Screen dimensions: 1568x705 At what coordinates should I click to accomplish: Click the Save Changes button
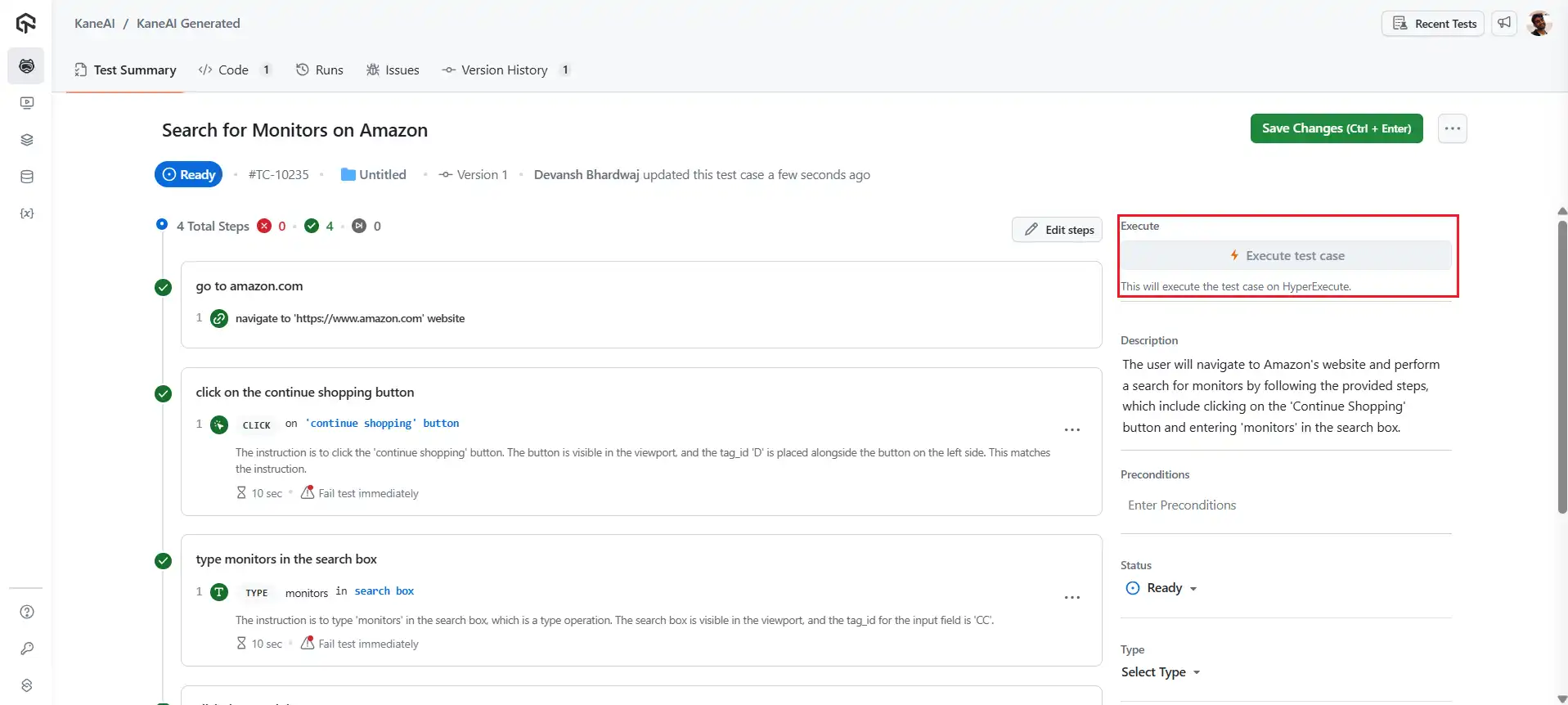[1336, 128]
